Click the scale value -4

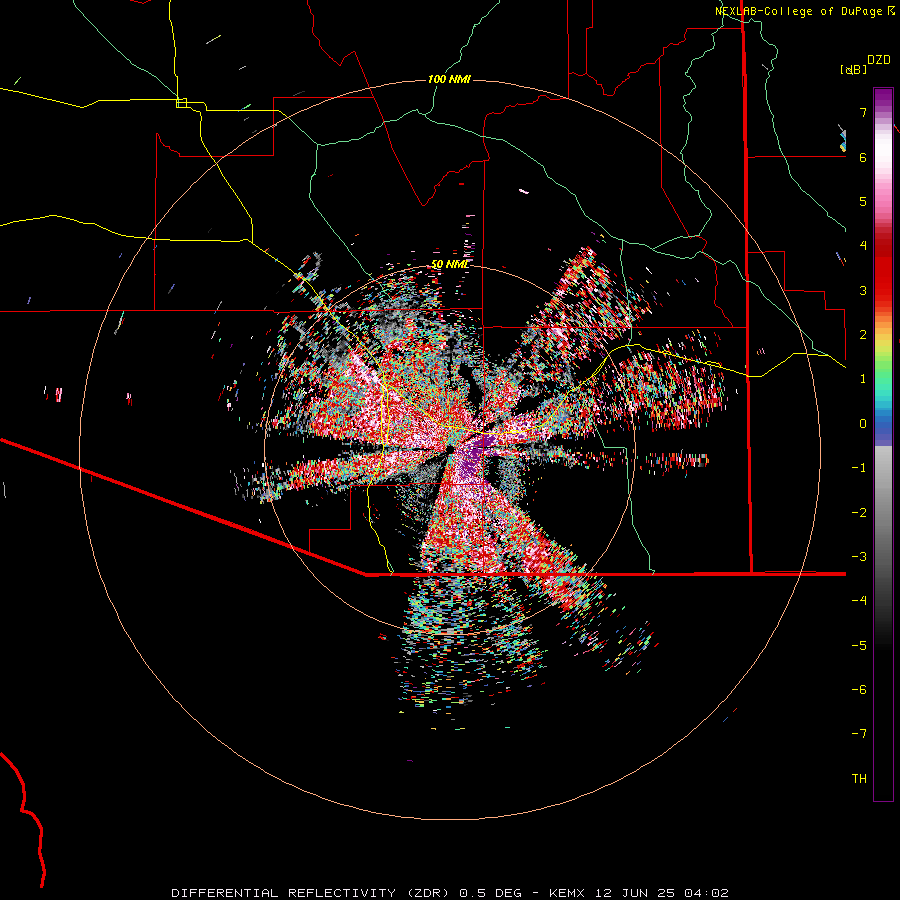[859, 601]
